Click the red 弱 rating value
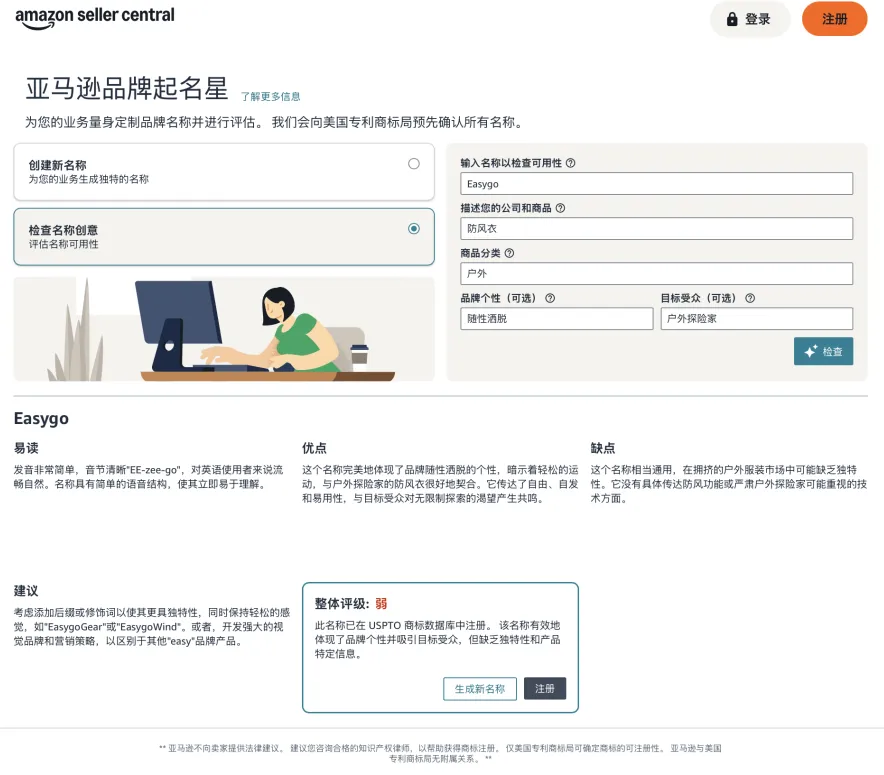 (381, 604)
